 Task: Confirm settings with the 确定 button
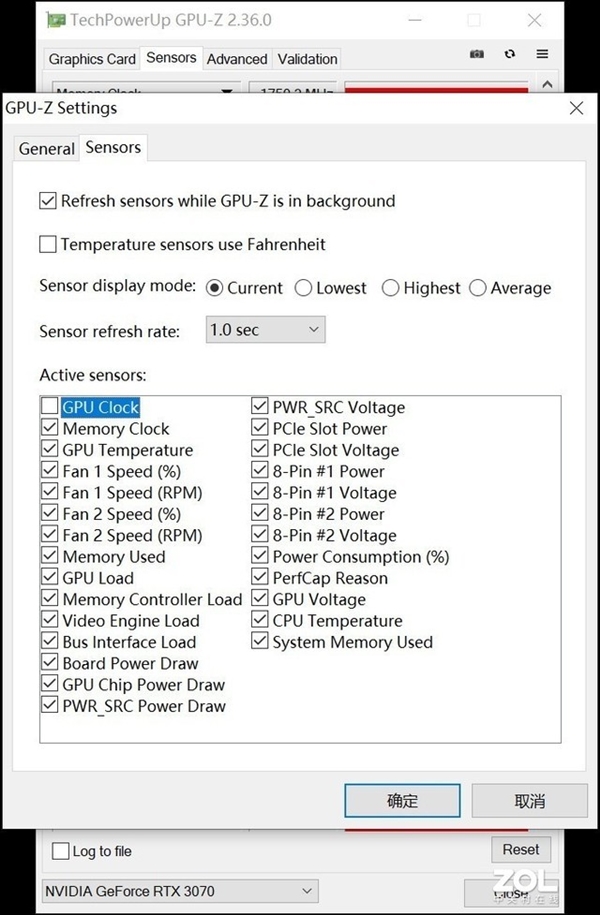402,800
